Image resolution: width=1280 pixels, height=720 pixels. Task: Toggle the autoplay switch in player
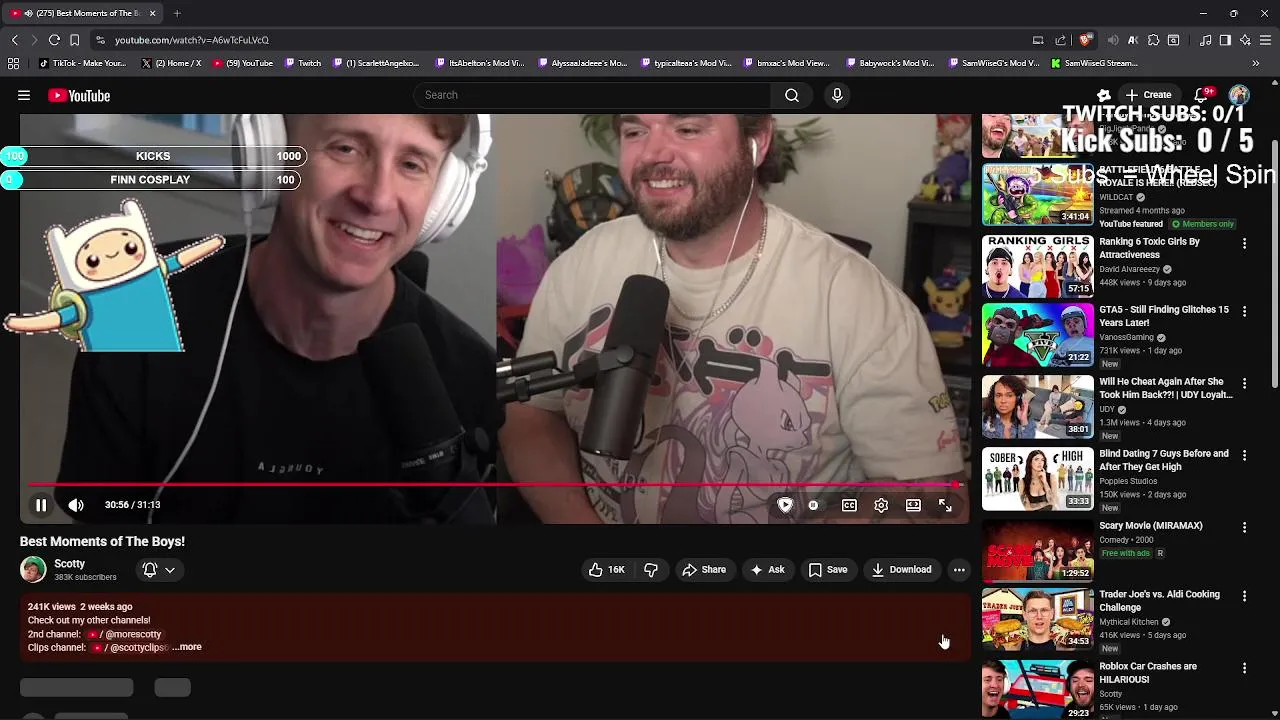[813, 505]
